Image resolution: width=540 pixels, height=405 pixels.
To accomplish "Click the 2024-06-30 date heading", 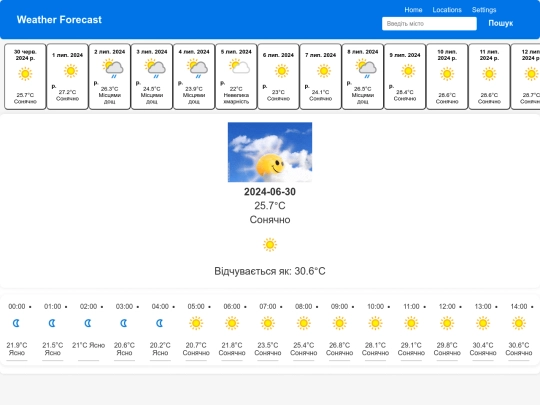I will (x=270, y=191).
